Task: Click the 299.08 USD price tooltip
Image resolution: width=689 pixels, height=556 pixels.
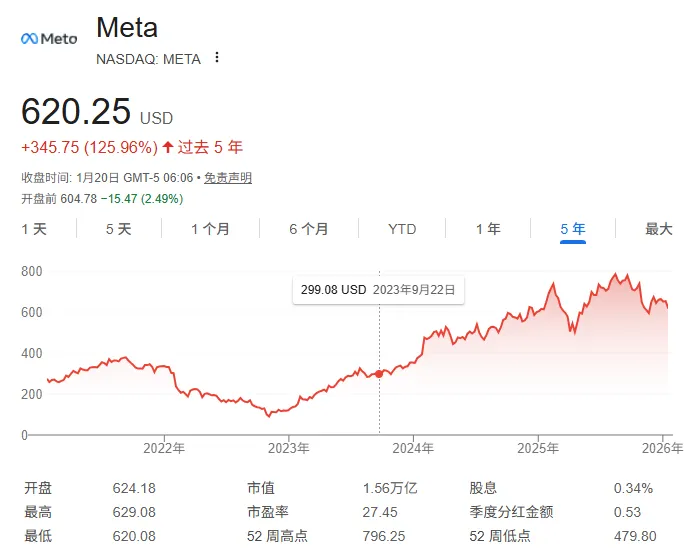Action: [377, 290]
